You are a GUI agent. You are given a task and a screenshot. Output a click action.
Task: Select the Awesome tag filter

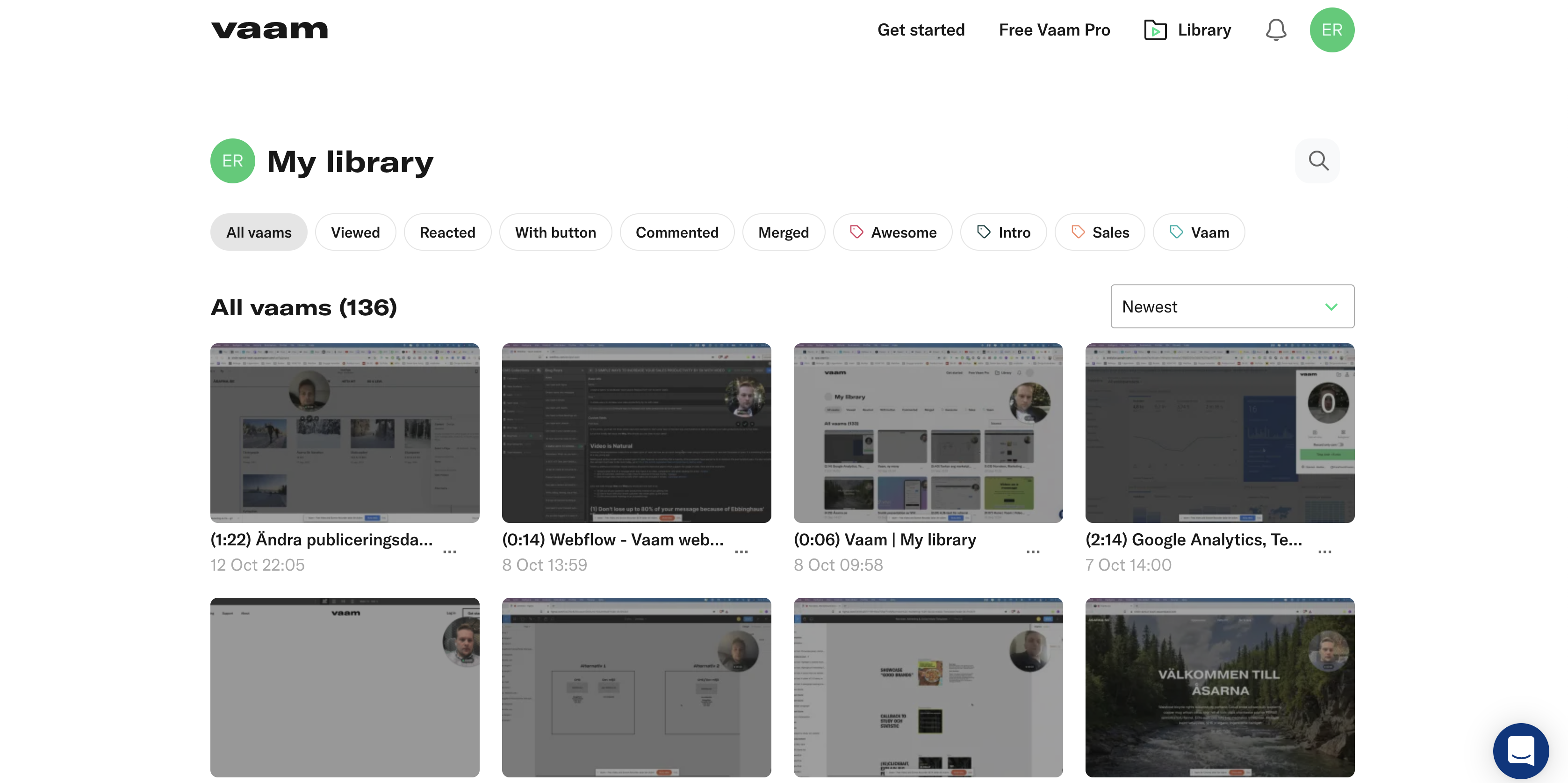click(892, 232)
